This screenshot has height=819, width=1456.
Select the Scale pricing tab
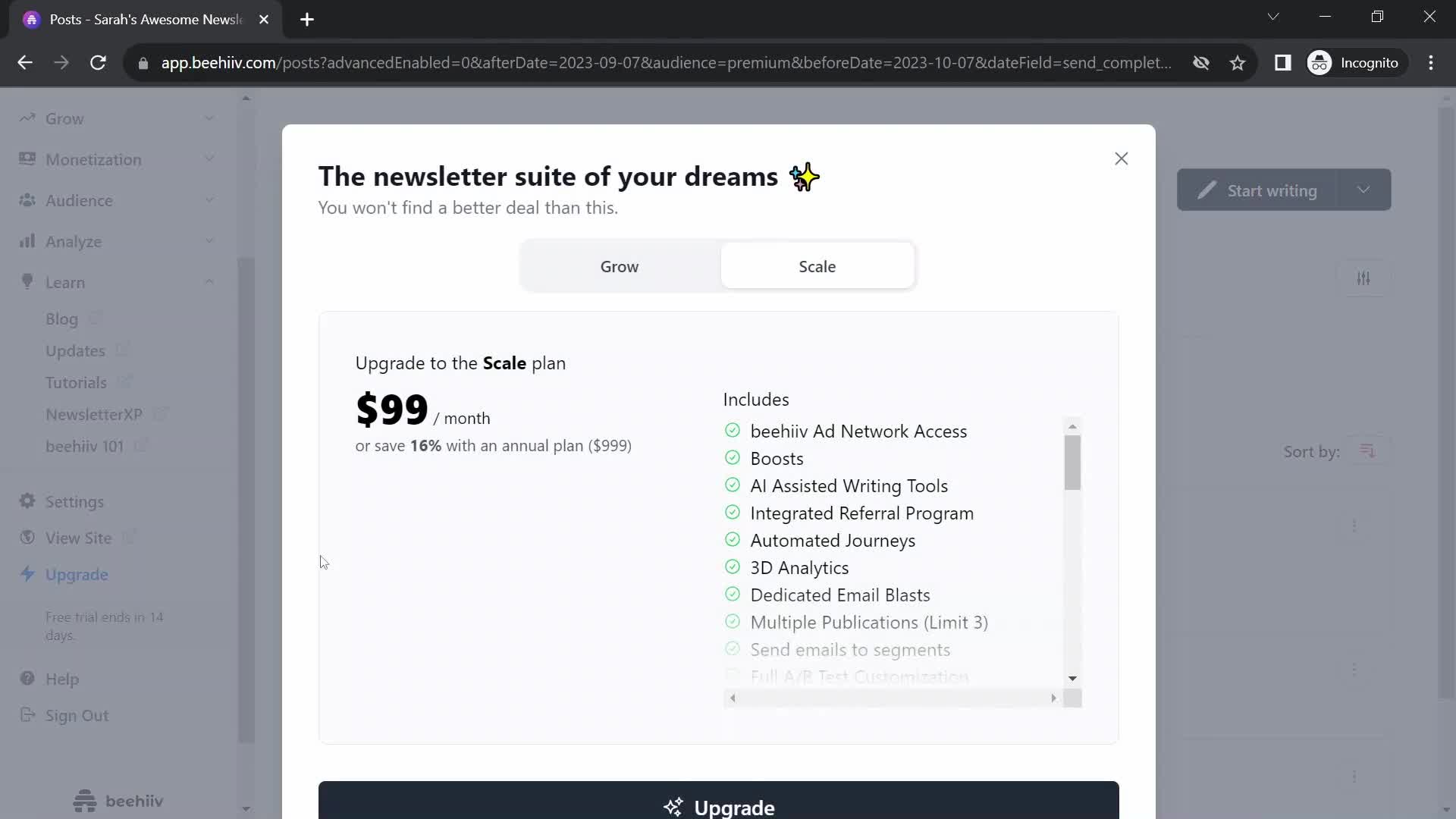[x=818, y=266]
